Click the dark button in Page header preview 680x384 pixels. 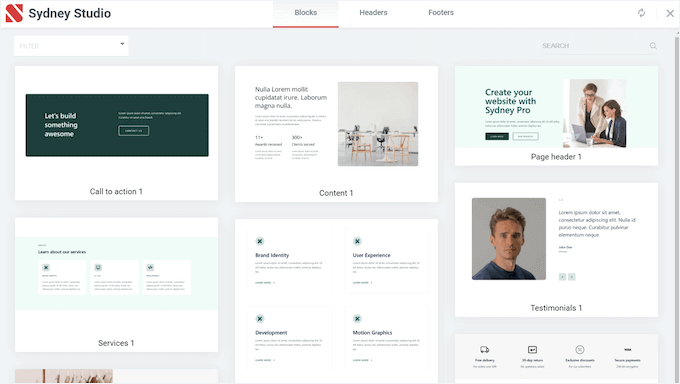point(497,136)
